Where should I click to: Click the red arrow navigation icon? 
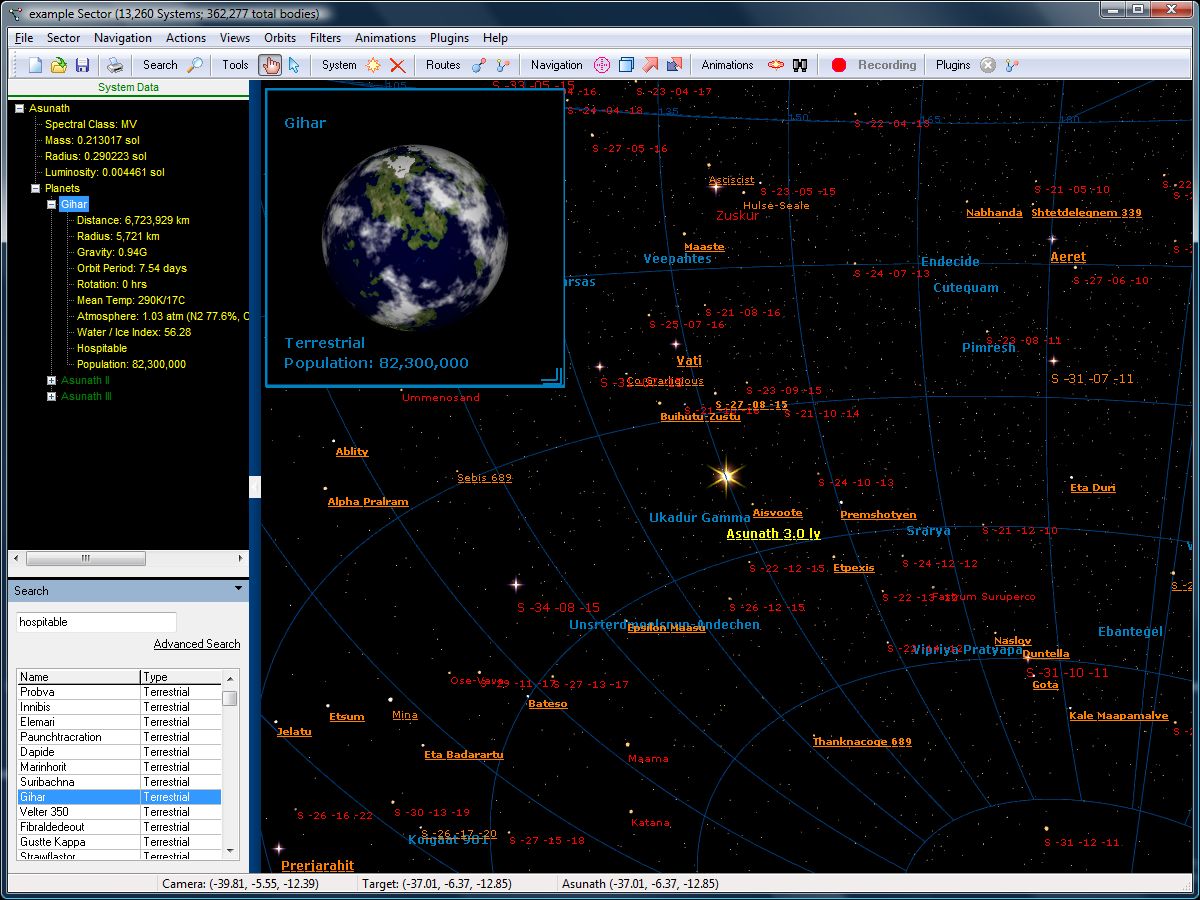650,65
